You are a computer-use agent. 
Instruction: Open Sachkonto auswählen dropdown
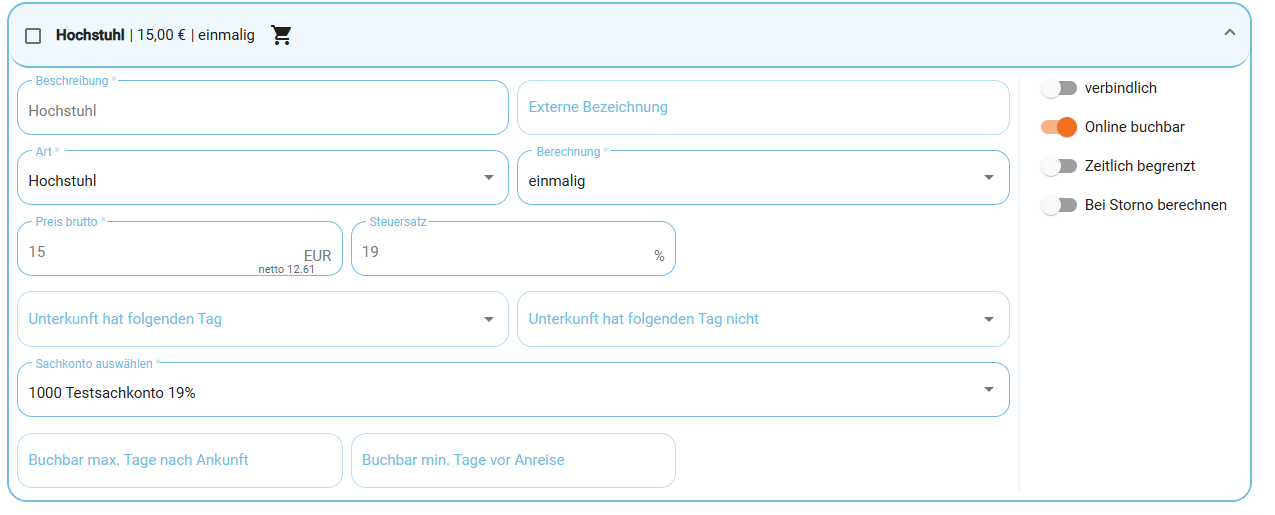point(513,390)
